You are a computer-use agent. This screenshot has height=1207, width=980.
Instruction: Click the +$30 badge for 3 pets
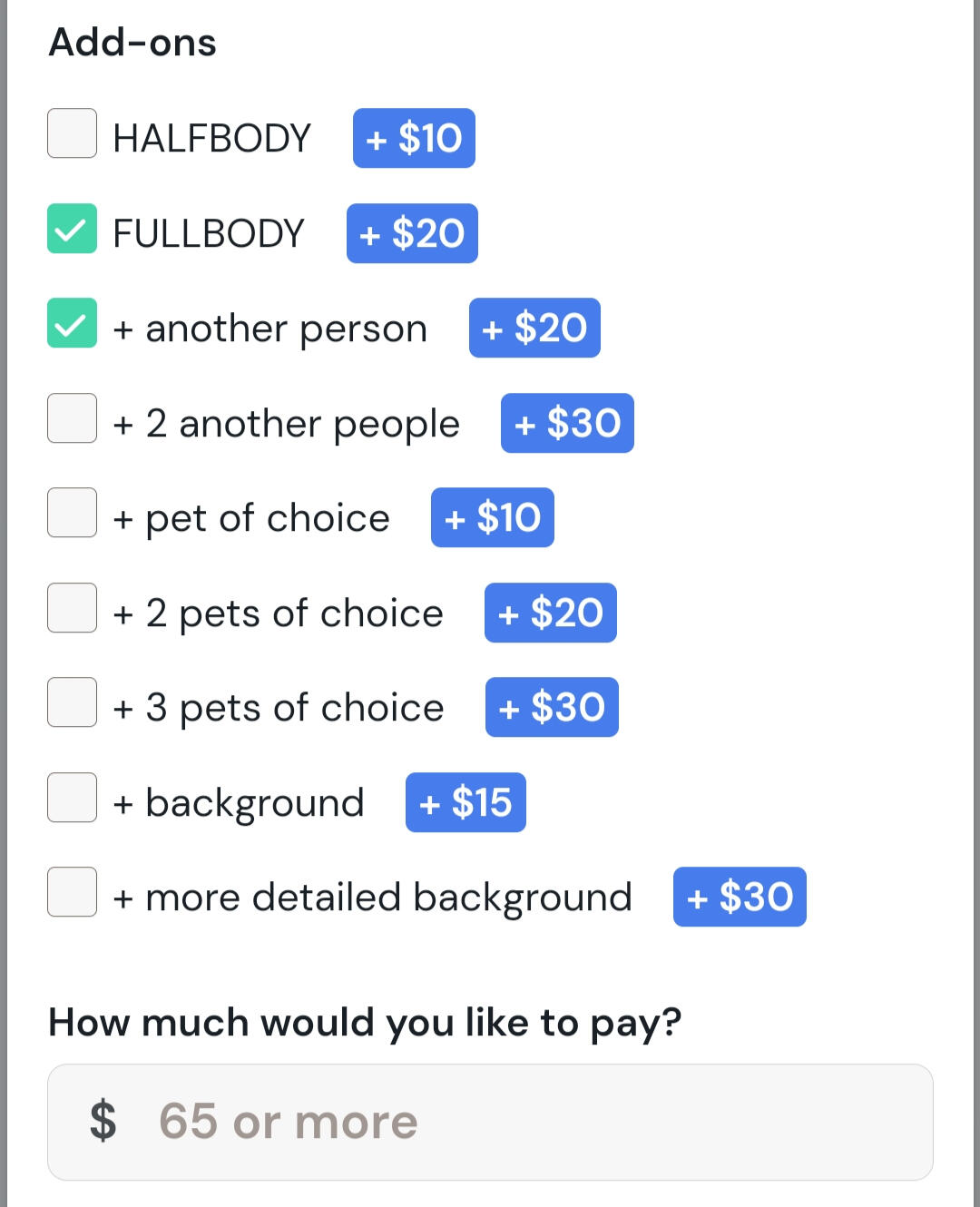click(552, 707)
